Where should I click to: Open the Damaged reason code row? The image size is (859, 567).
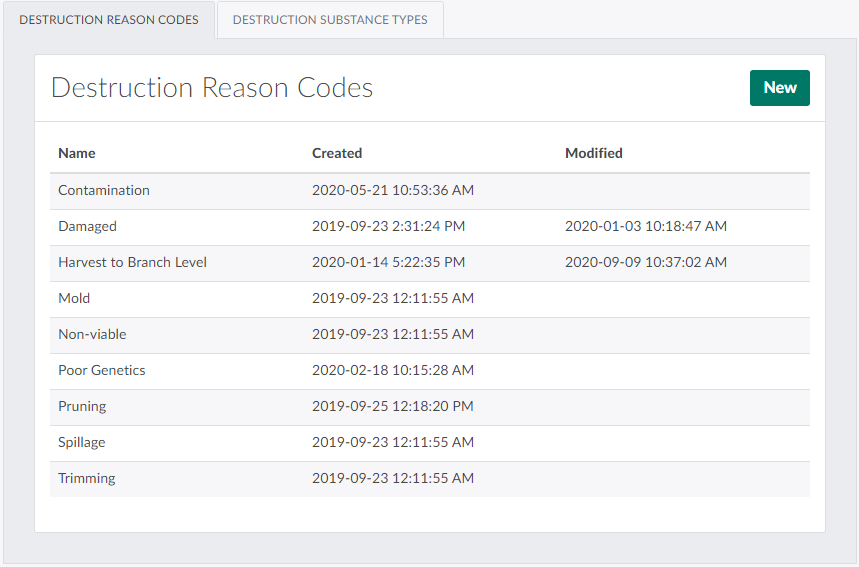coord(87,226)
